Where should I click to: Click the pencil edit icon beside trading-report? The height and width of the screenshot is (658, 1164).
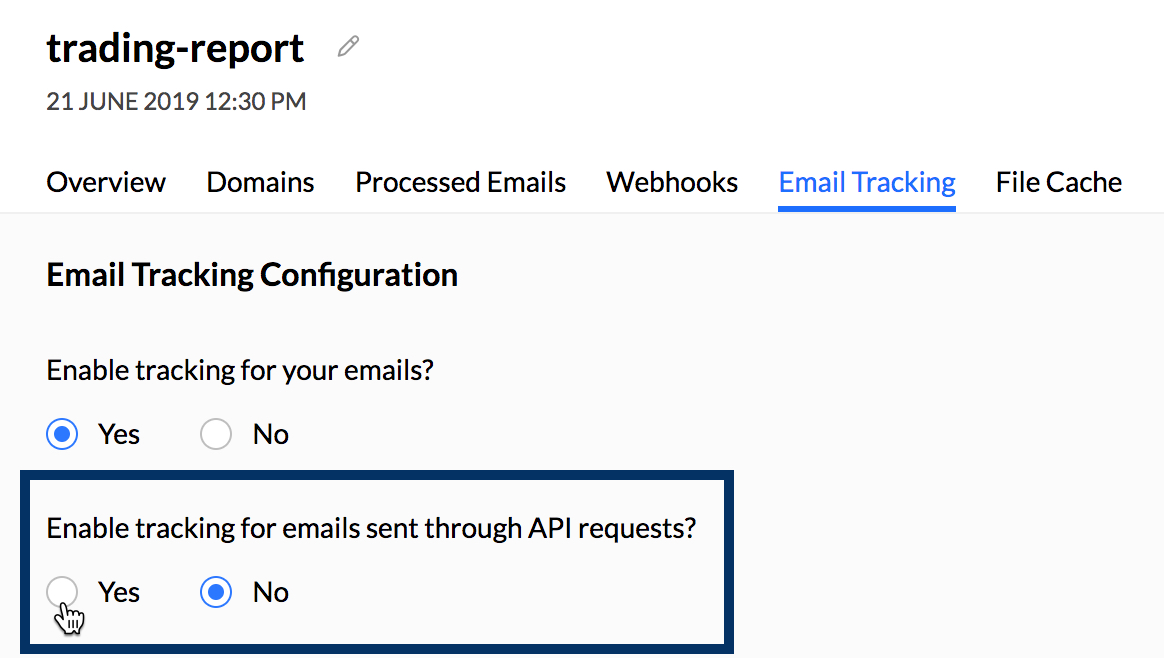point(348,47)
